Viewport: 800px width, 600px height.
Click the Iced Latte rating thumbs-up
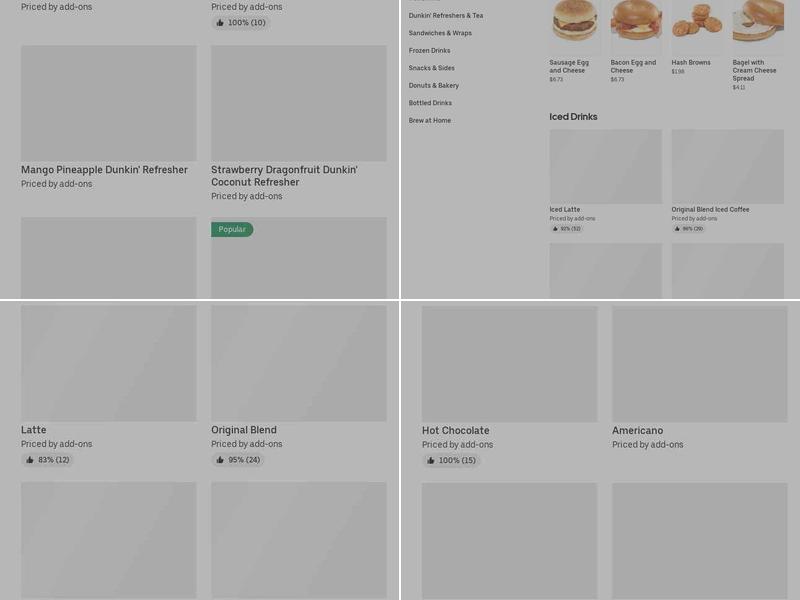pyautogui.click(x=556, y=229)
